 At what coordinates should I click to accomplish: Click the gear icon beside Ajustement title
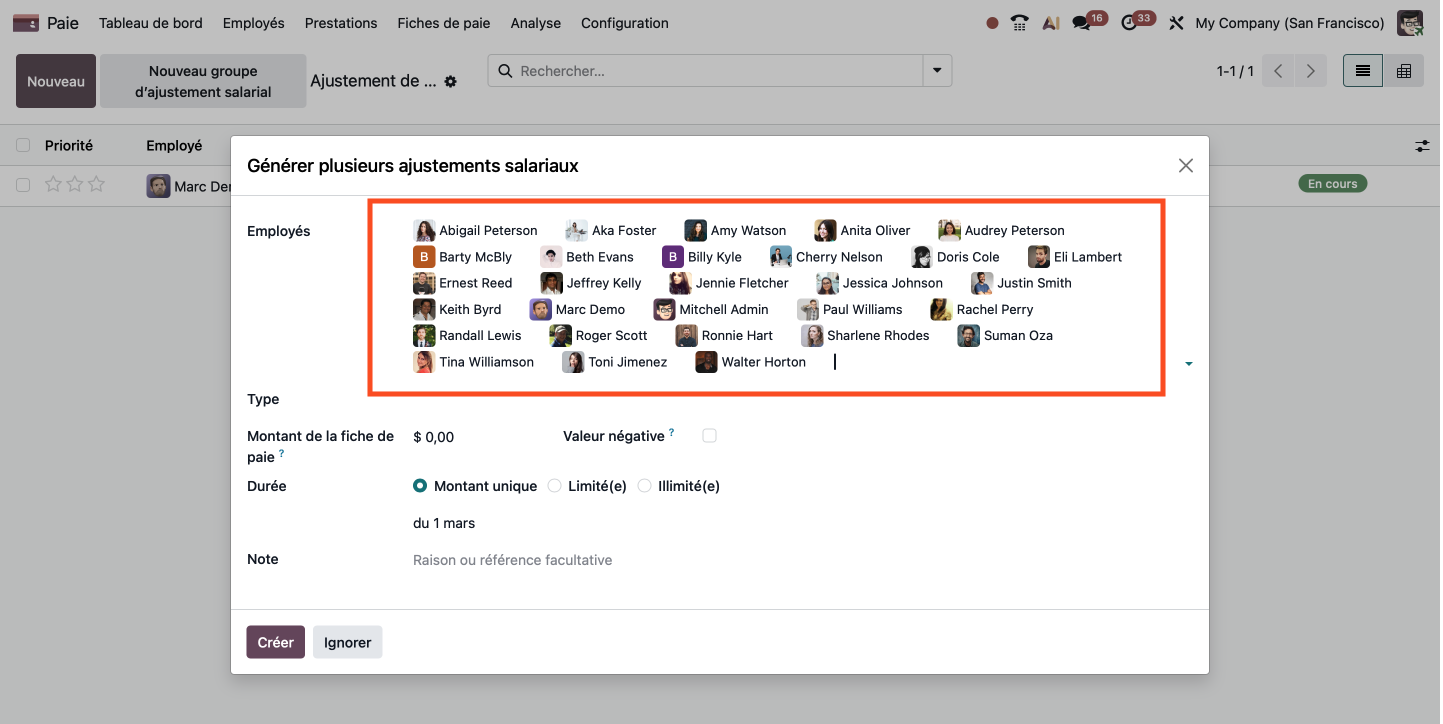tap(451, 82)
